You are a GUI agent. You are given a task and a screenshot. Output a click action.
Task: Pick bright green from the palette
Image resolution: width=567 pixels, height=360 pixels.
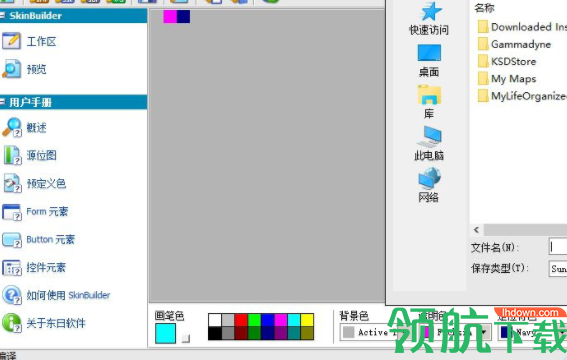254,320
